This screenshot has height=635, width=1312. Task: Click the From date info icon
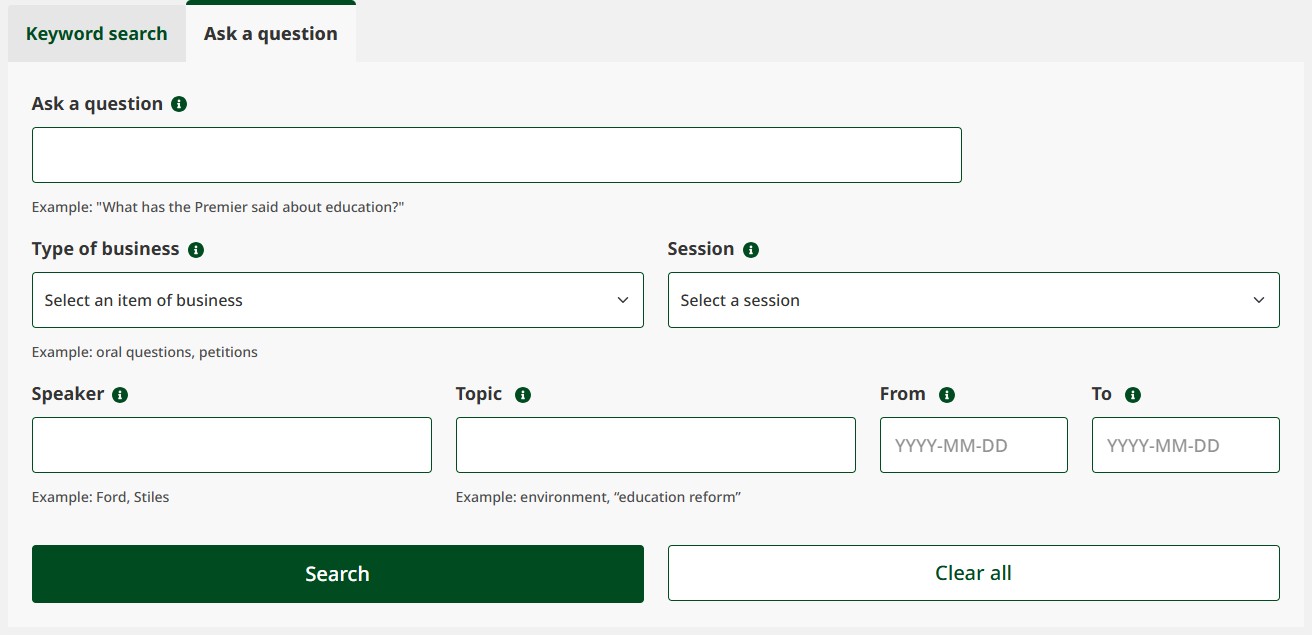click(x=948, y=394)
